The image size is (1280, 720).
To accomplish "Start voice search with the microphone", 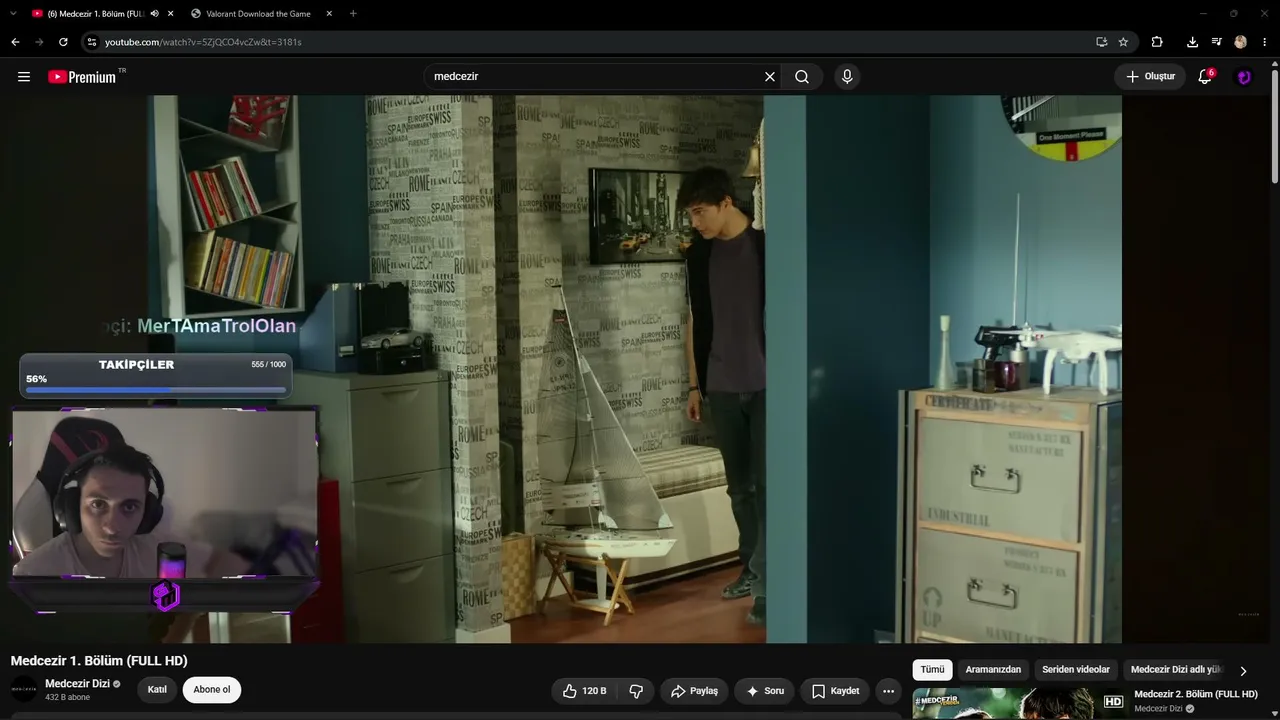I will [847, 77].
